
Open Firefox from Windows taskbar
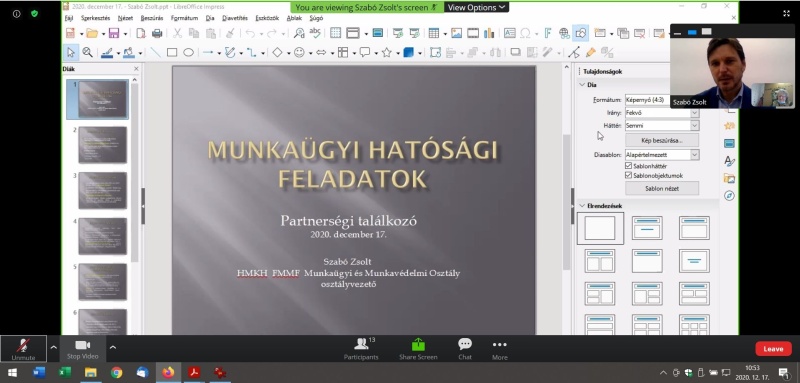168,372
